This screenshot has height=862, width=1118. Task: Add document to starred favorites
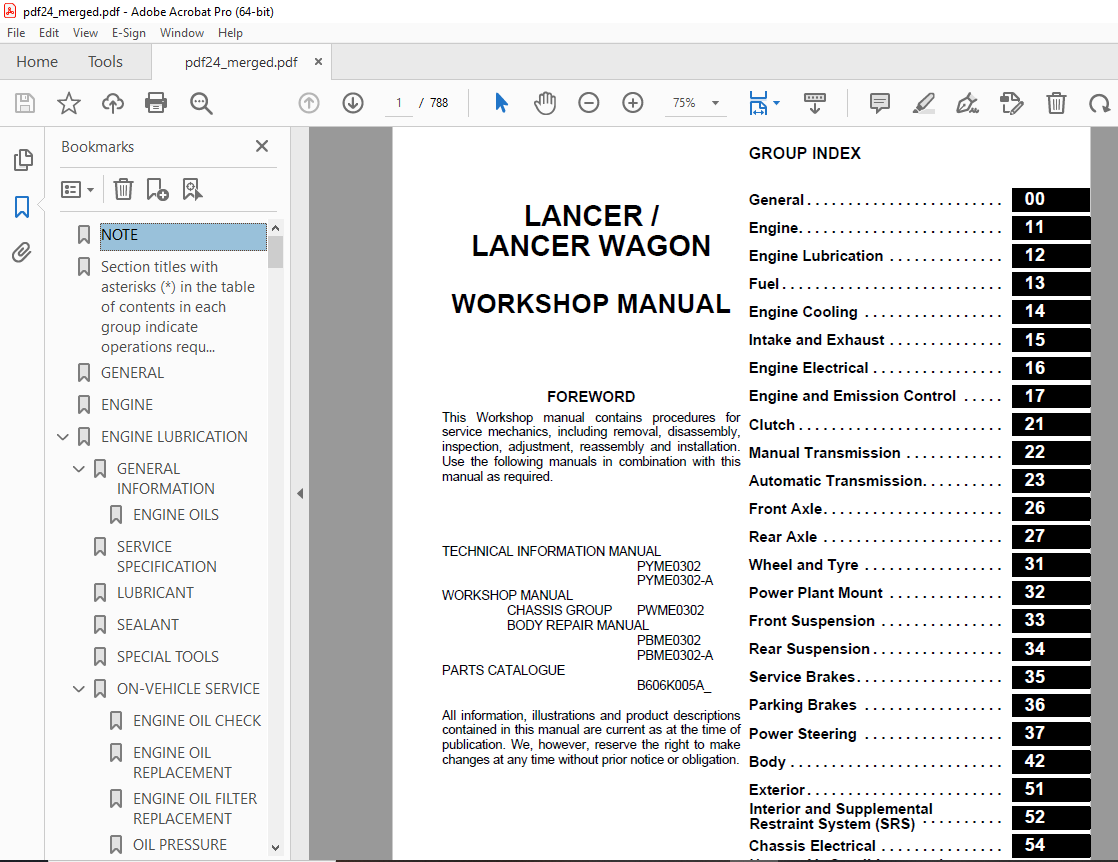68,103
